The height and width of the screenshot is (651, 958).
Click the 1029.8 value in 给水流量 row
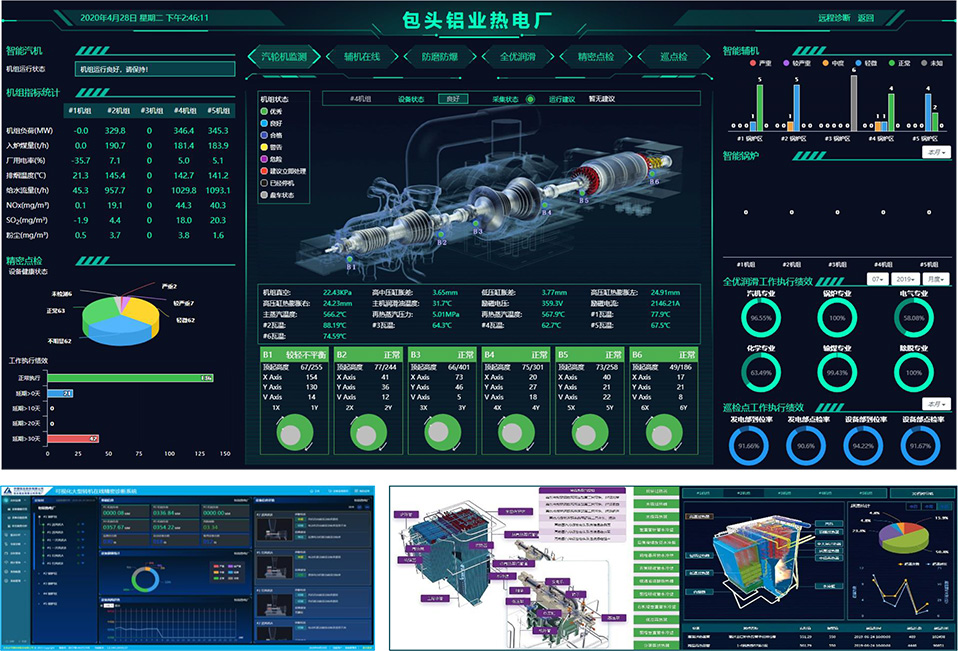[184, 191]
